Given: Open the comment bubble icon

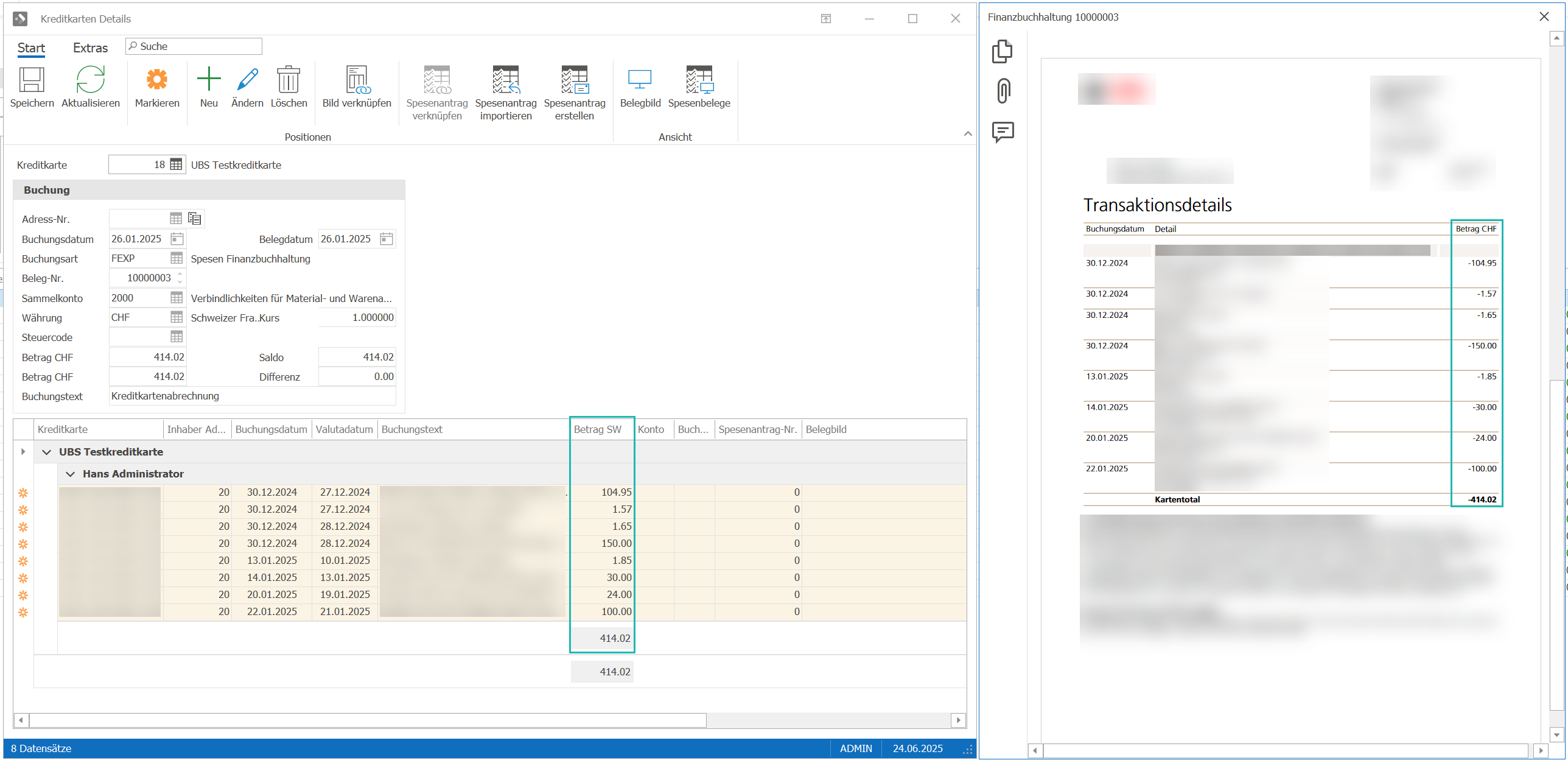Looking at the screenshot, I should click(1003, 132).
